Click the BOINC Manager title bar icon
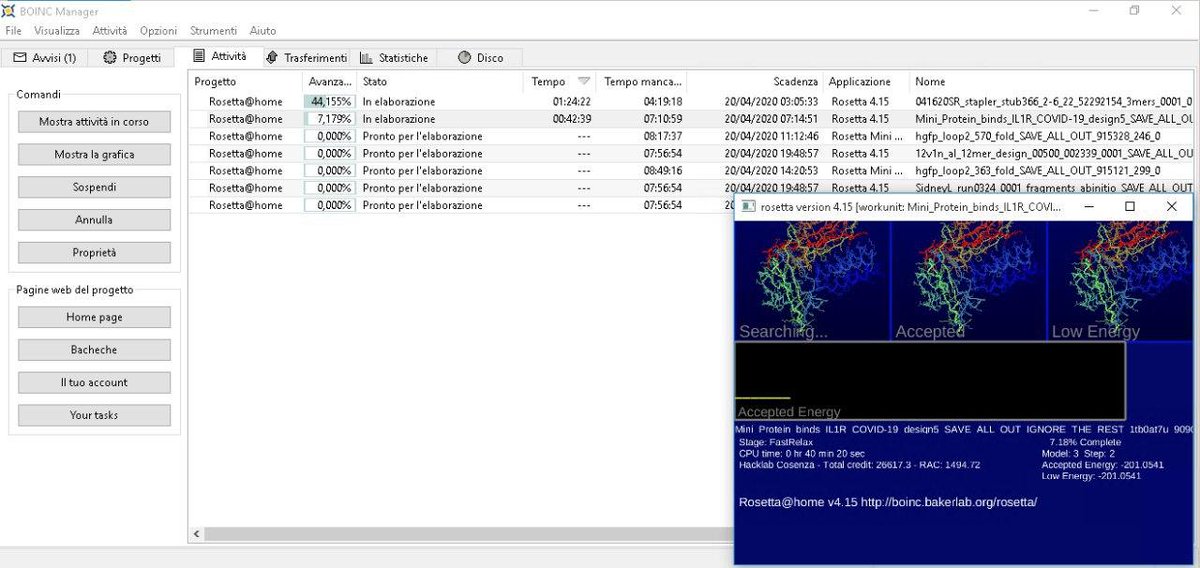1200x568 pixels. (x=10, y=11)
